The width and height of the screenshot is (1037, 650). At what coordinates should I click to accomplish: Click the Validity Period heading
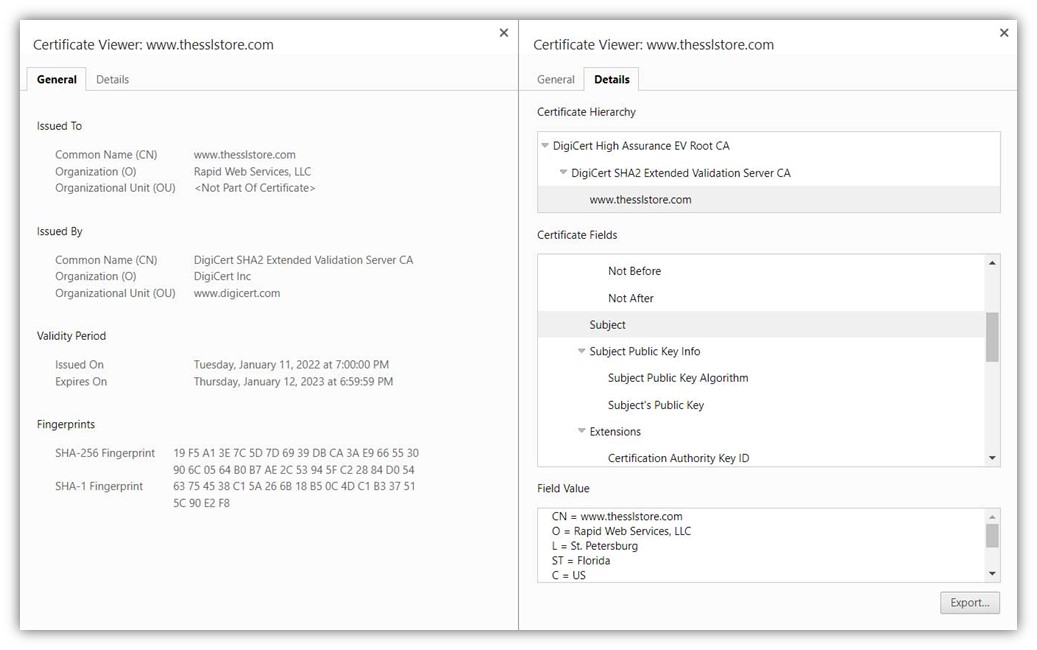pos(71,336)
